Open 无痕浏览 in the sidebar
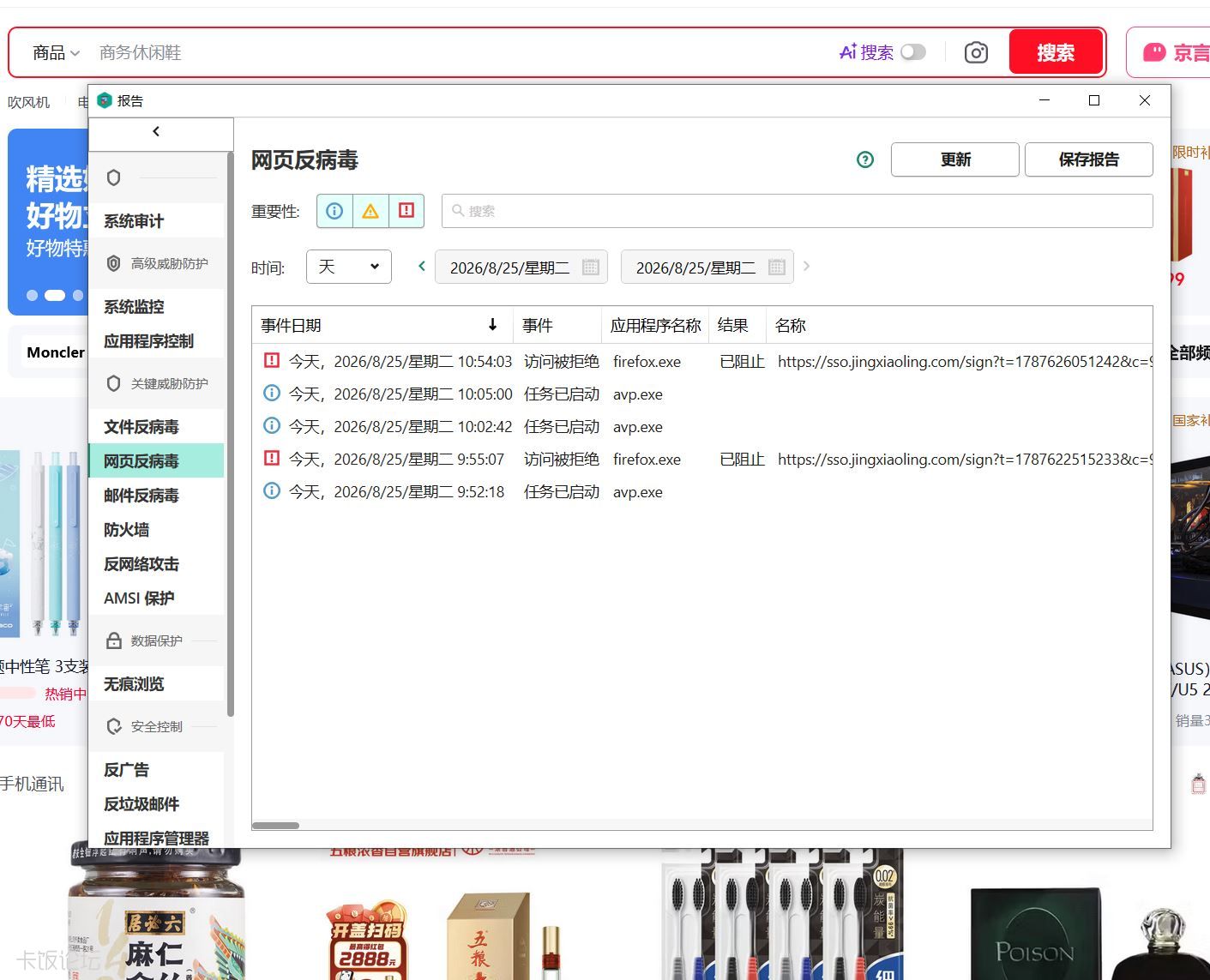Viewport: 1210px width, 980px height. pyautogui.click(x=156, y=684)
